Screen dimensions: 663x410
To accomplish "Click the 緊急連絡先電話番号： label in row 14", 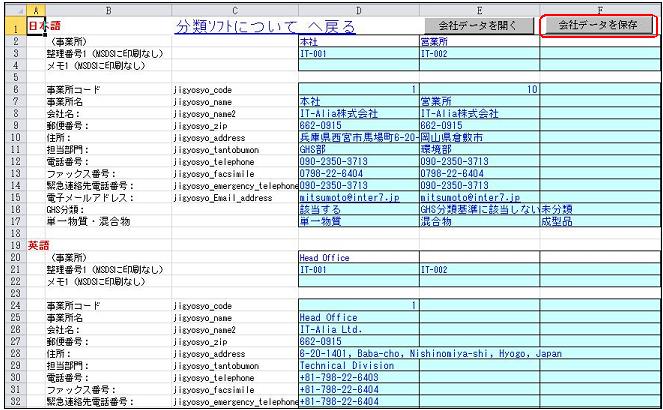I will tap(108, 186).
